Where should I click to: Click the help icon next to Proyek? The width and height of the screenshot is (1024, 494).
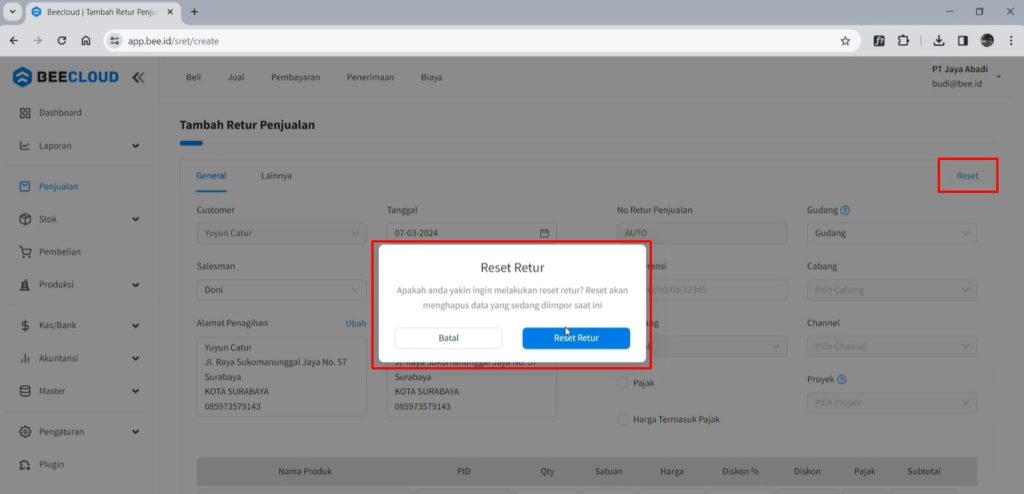click(x=842, y=379)
